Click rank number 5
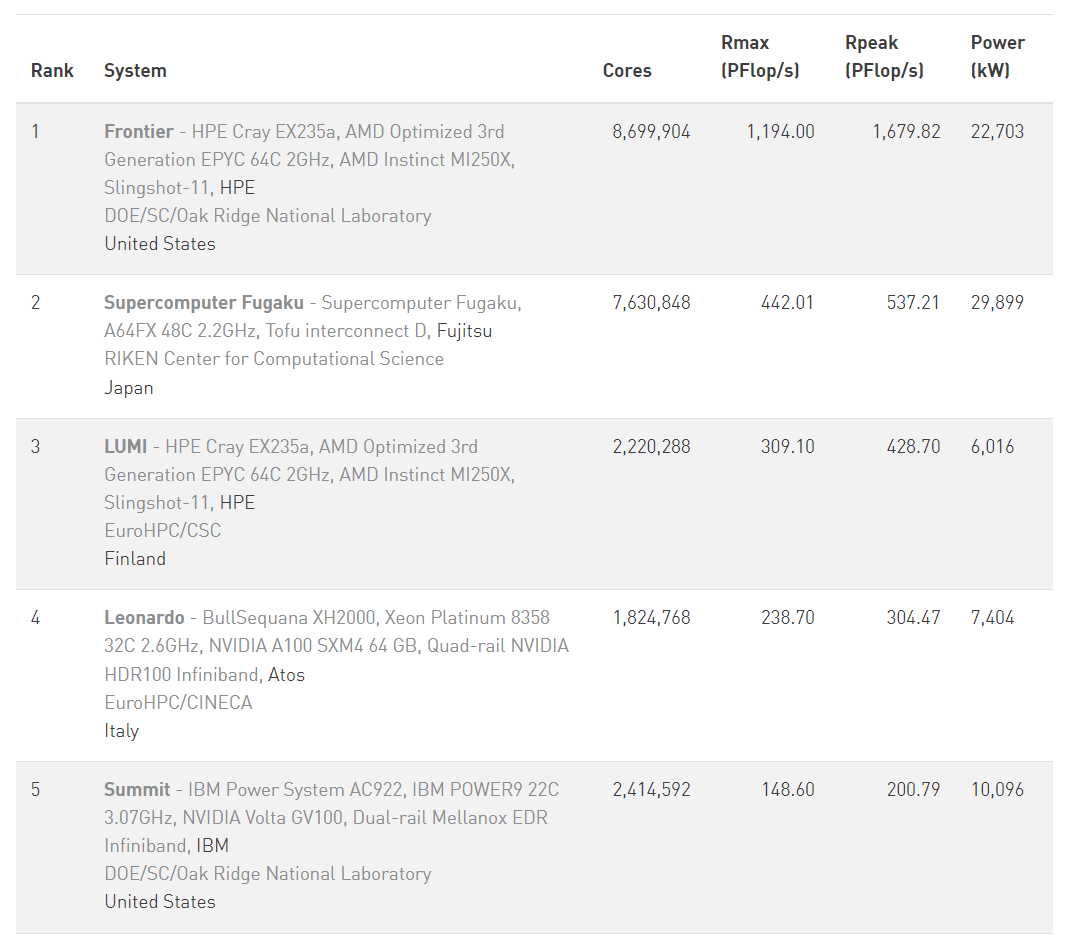 tap(36, 789)
